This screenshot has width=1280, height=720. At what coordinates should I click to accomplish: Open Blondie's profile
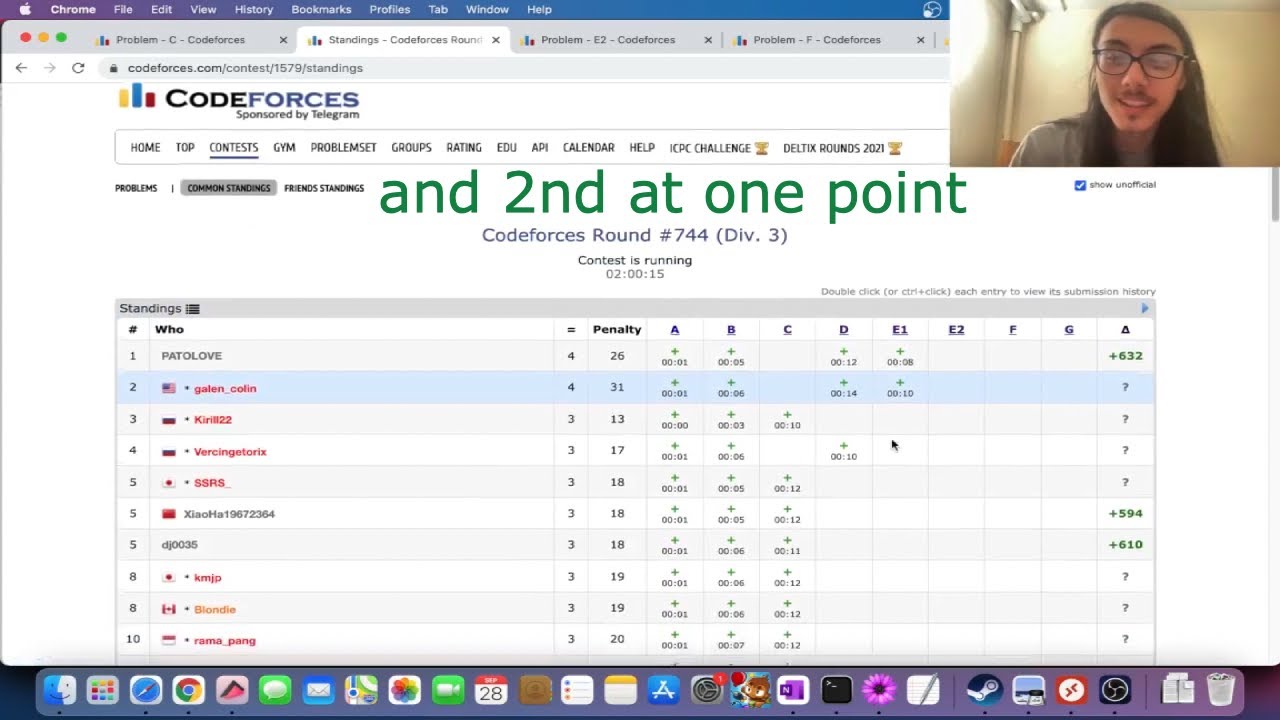tap(215, 609)
